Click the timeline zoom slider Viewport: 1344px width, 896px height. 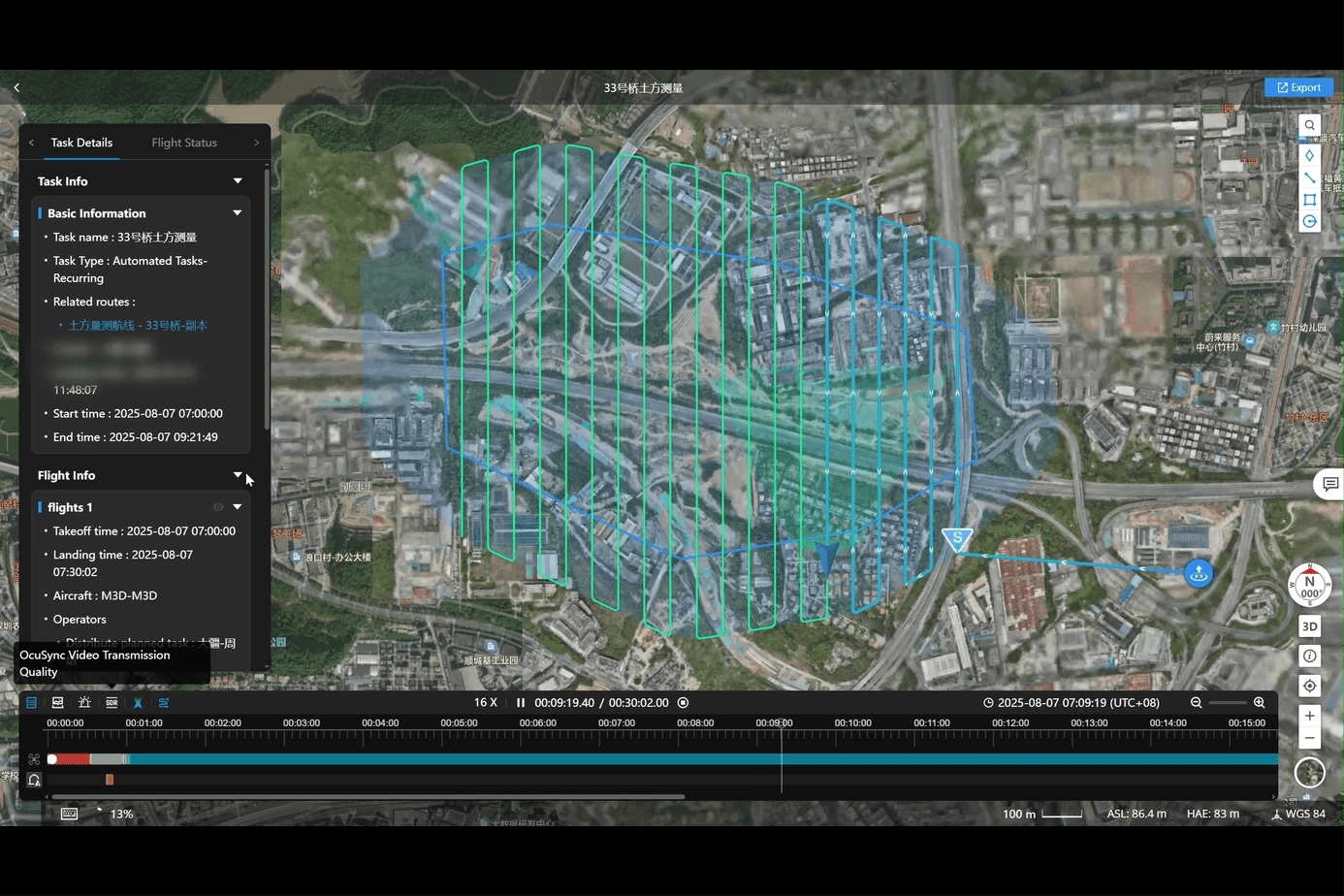(x=1228, y=703)
